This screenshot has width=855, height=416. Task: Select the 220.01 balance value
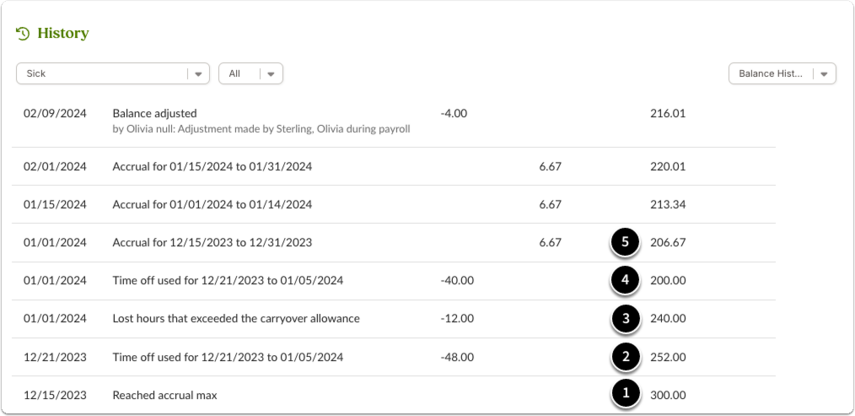pos(668,167)
